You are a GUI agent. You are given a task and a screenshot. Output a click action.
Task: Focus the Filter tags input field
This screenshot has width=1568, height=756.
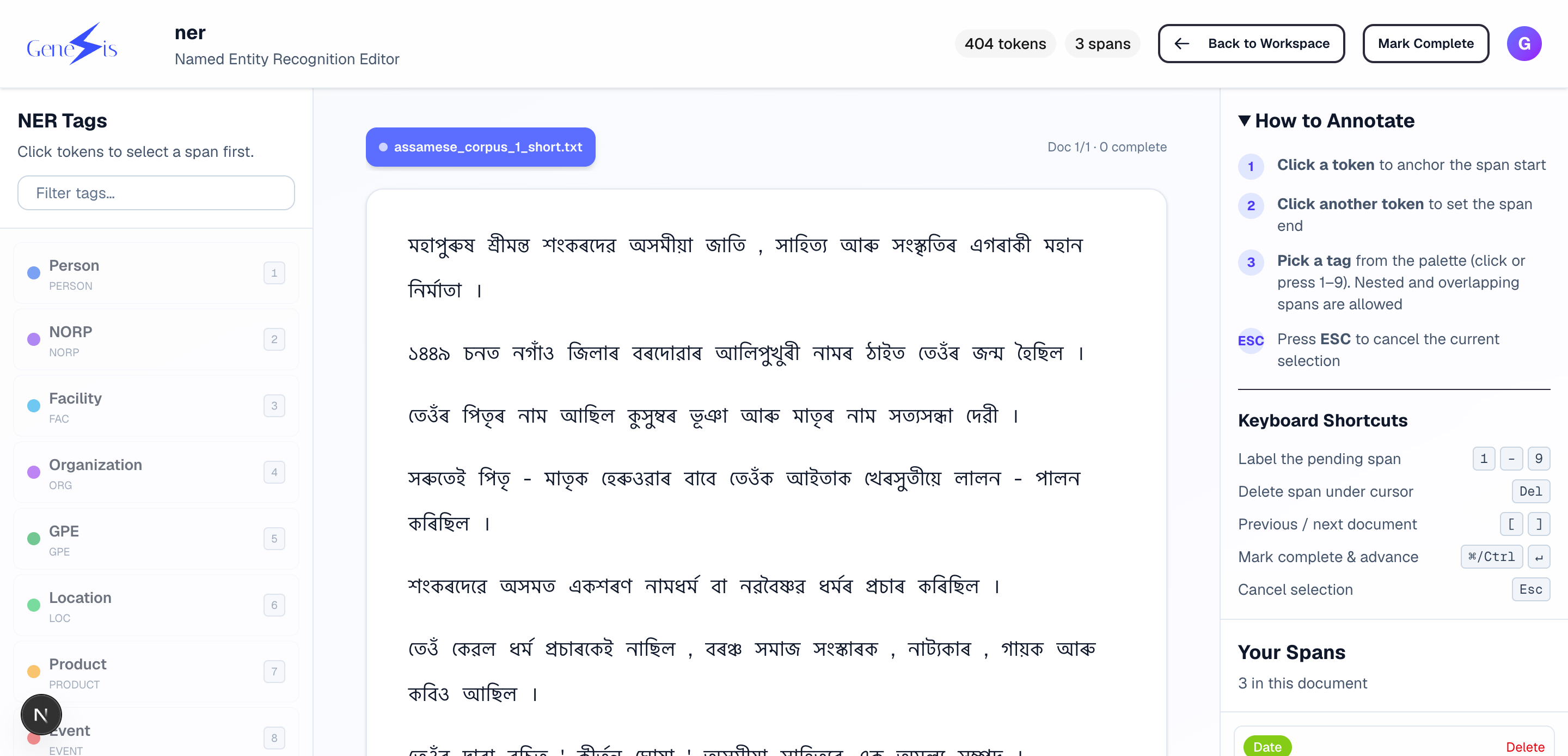pos(156,192)
